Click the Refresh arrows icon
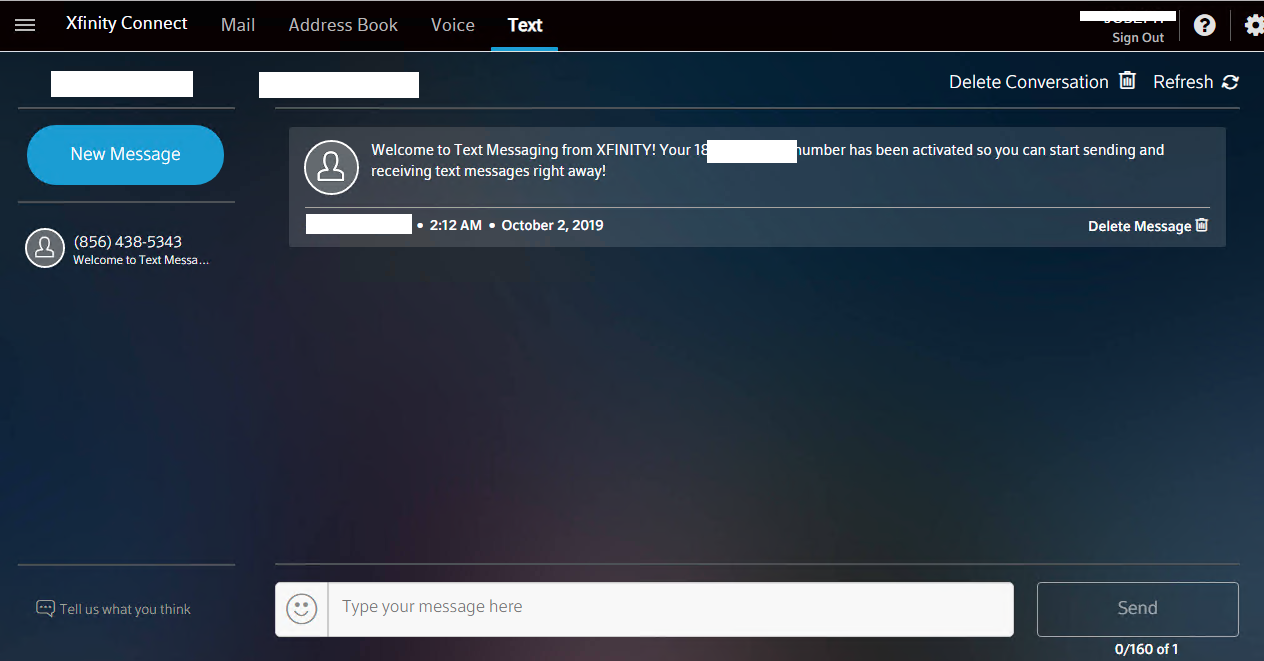Viewport: 1264px width, 661px height. [1230, 82]
